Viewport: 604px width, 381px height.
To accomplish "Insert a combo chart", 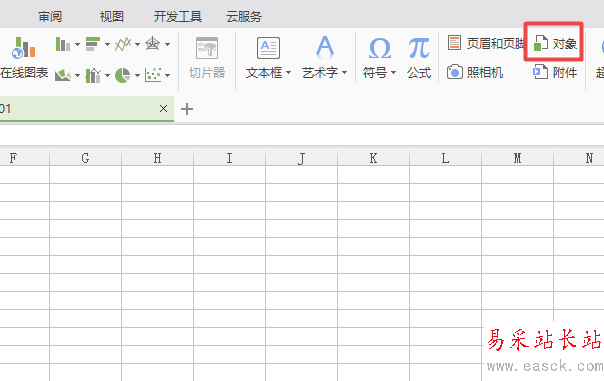I will coord(93,75).
